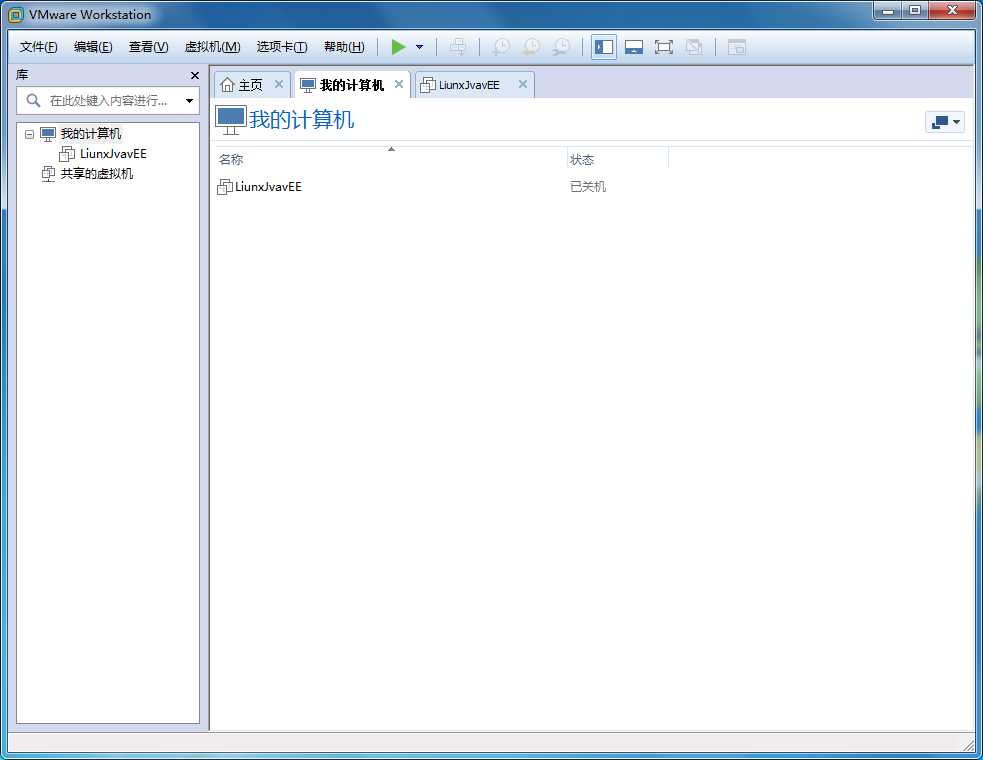
Task: Close the 我的计算机 tab
Action: tap(399, 84)
